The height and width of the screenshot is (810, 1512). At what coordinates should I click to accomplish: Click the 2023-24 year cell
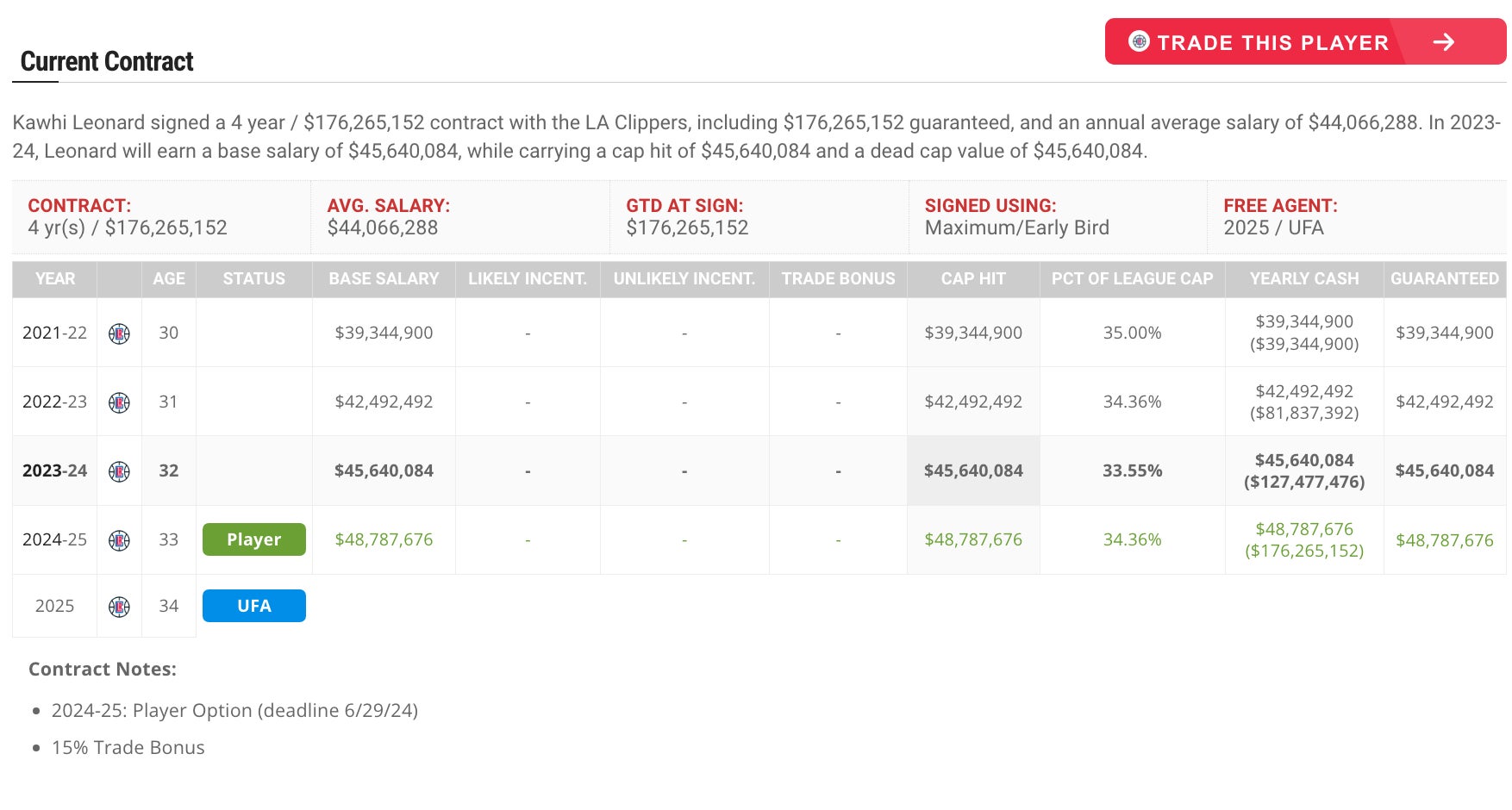coord(54,470)
